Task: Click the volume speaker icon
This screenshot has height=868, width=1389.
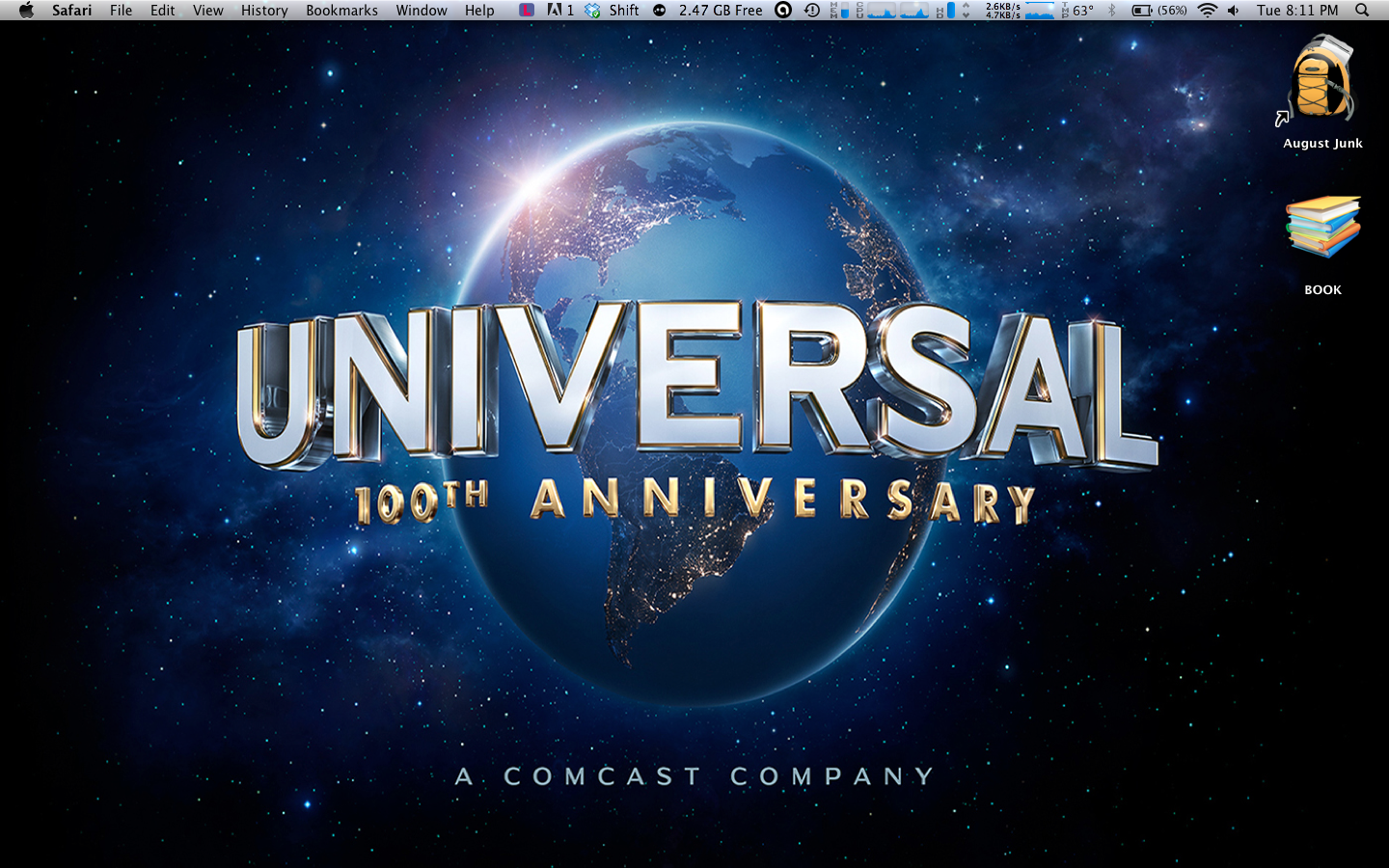Action: (1234, 10)
